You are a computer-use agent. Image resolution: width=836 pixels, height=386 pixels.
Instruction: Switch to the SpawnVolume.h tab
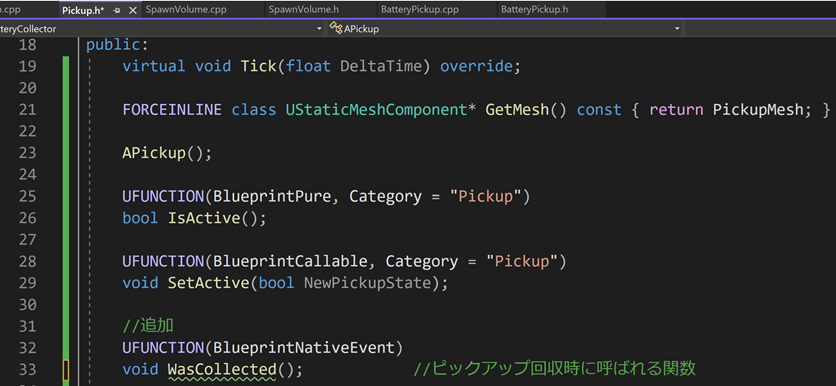[303, 10]
